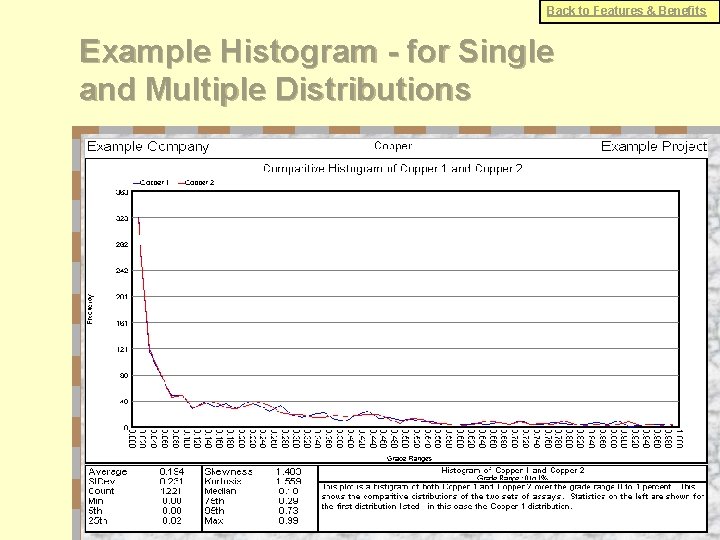Click the Copper 2 legend entry
This screenshot has height=540, width=720.
(x=196, y=182)
